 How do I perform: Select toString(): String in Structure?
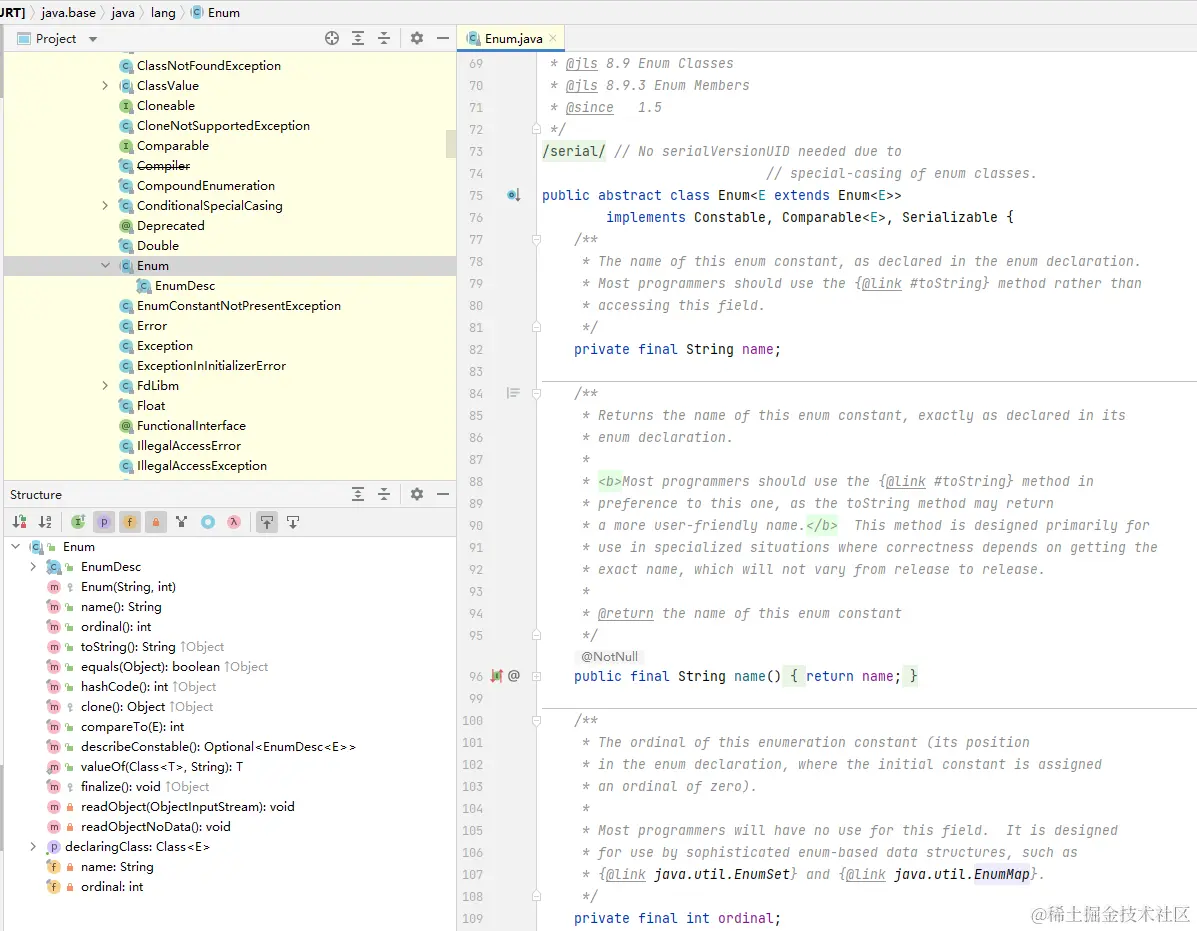click(128, 646)
